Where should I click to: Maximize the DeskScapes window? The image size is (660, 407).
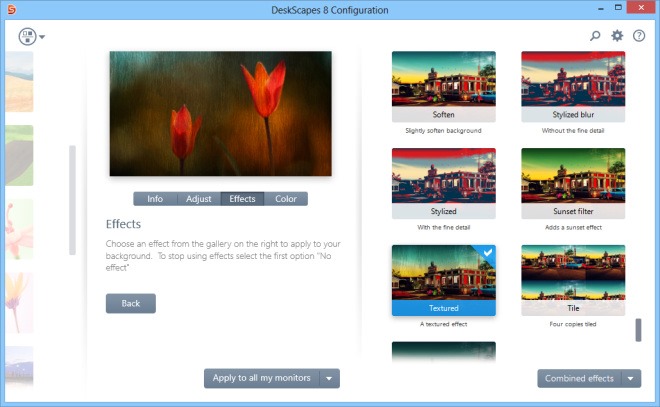pyautogui.click(x=618, y=8)
